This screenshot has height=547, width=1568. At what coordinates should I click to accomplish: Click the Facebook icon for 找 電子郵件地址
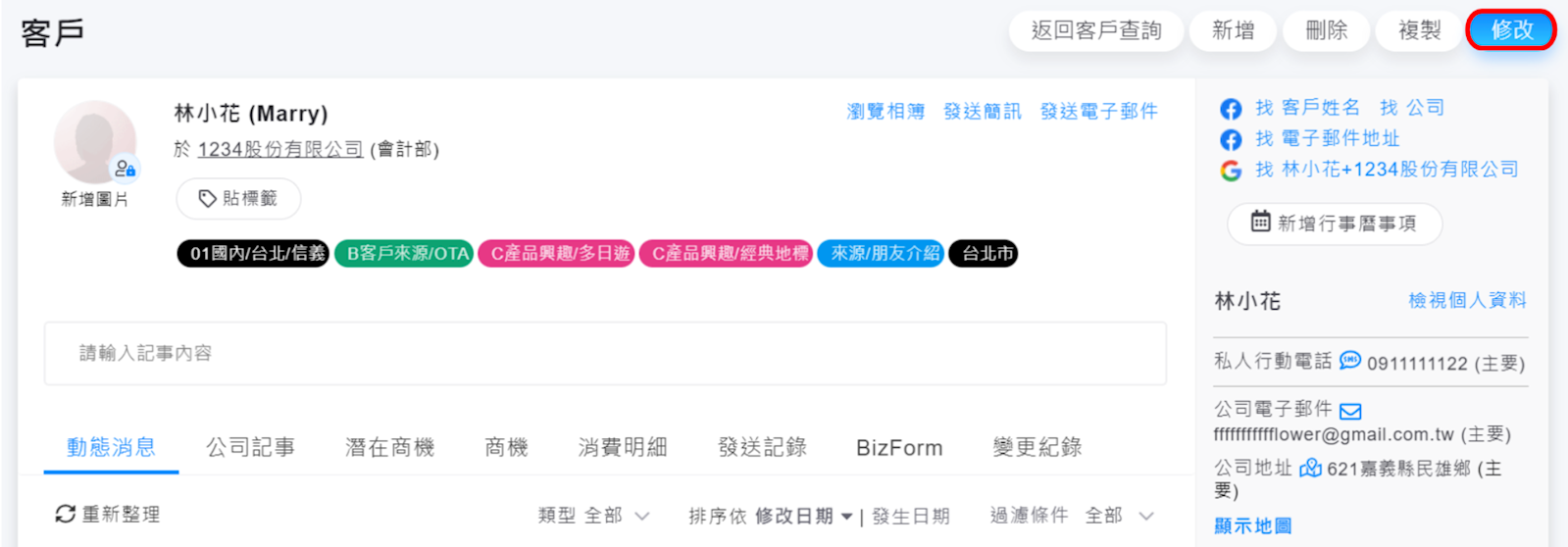pos(1231,139)
